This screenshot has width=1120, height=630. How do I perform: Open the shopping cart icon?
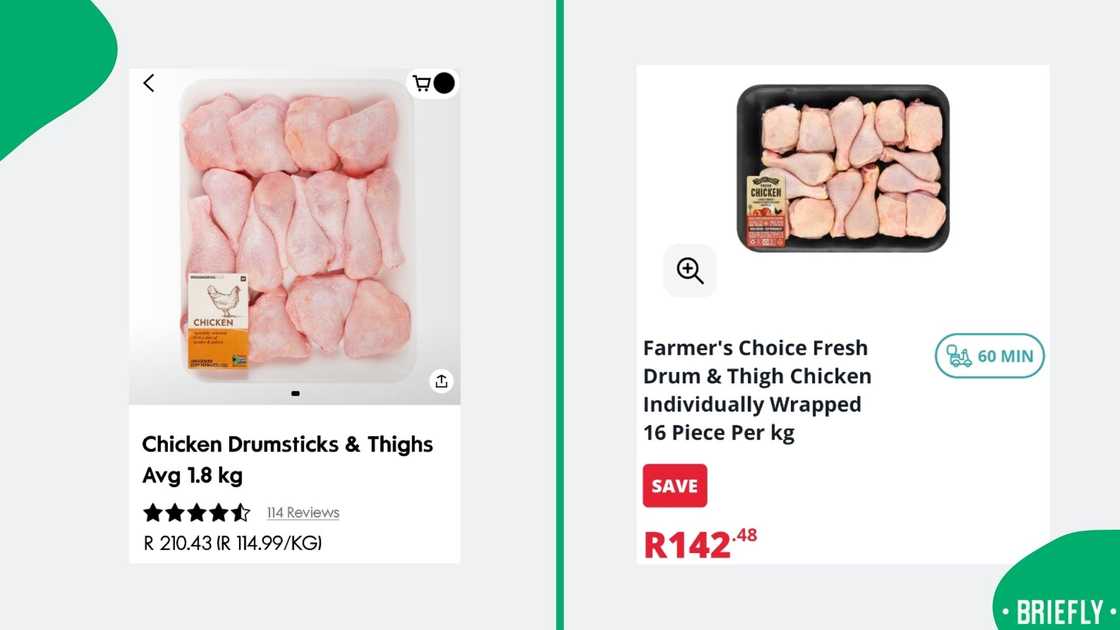pos(424,83)
